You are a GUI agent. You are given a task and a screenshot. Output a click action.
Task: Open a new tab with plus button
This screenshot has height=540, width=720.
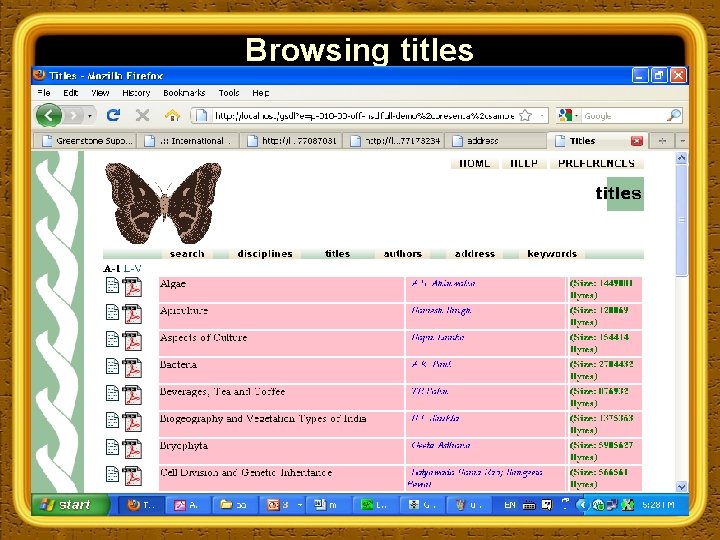662,141
